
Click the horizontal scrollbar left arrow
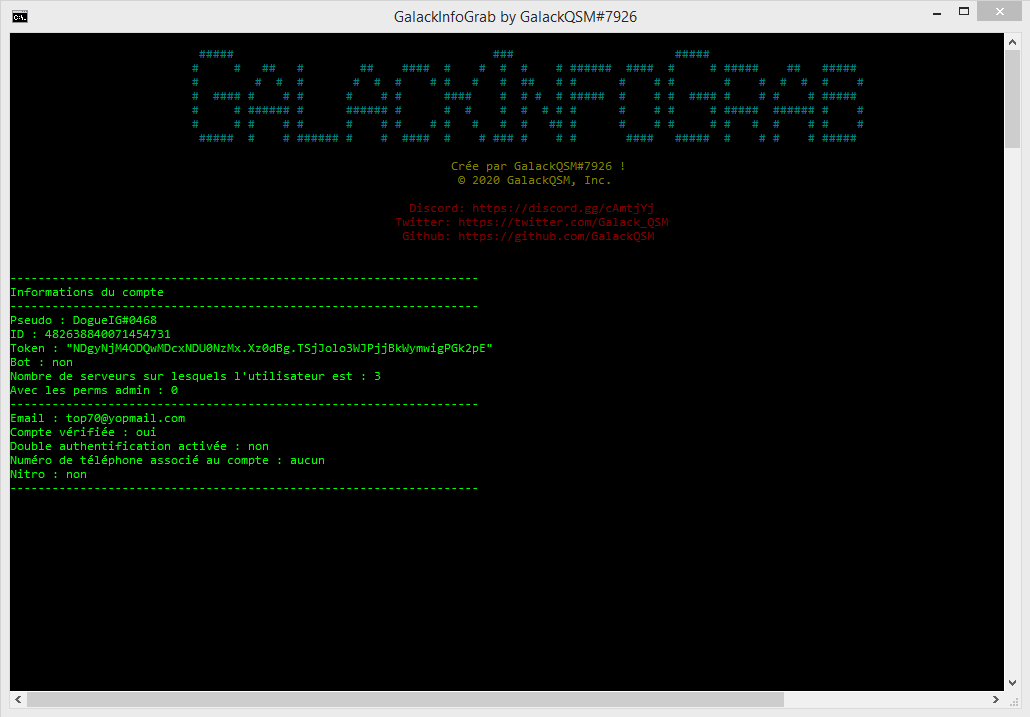click(x=18, y=699)
